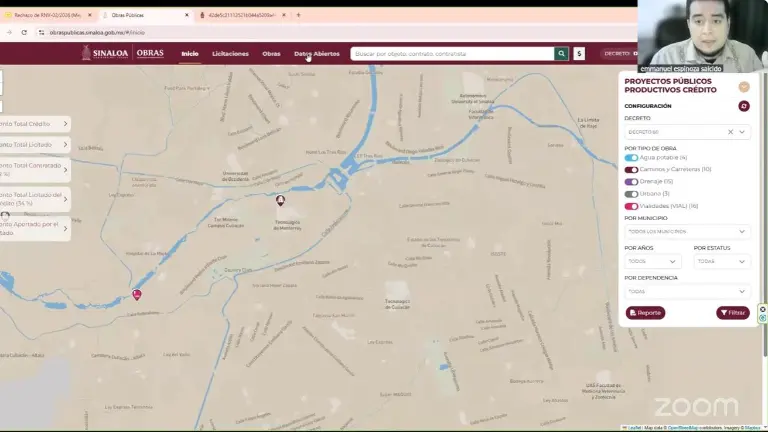Open site information icon in address bar
The image size is (768, 432).
[x=41, y=32]
